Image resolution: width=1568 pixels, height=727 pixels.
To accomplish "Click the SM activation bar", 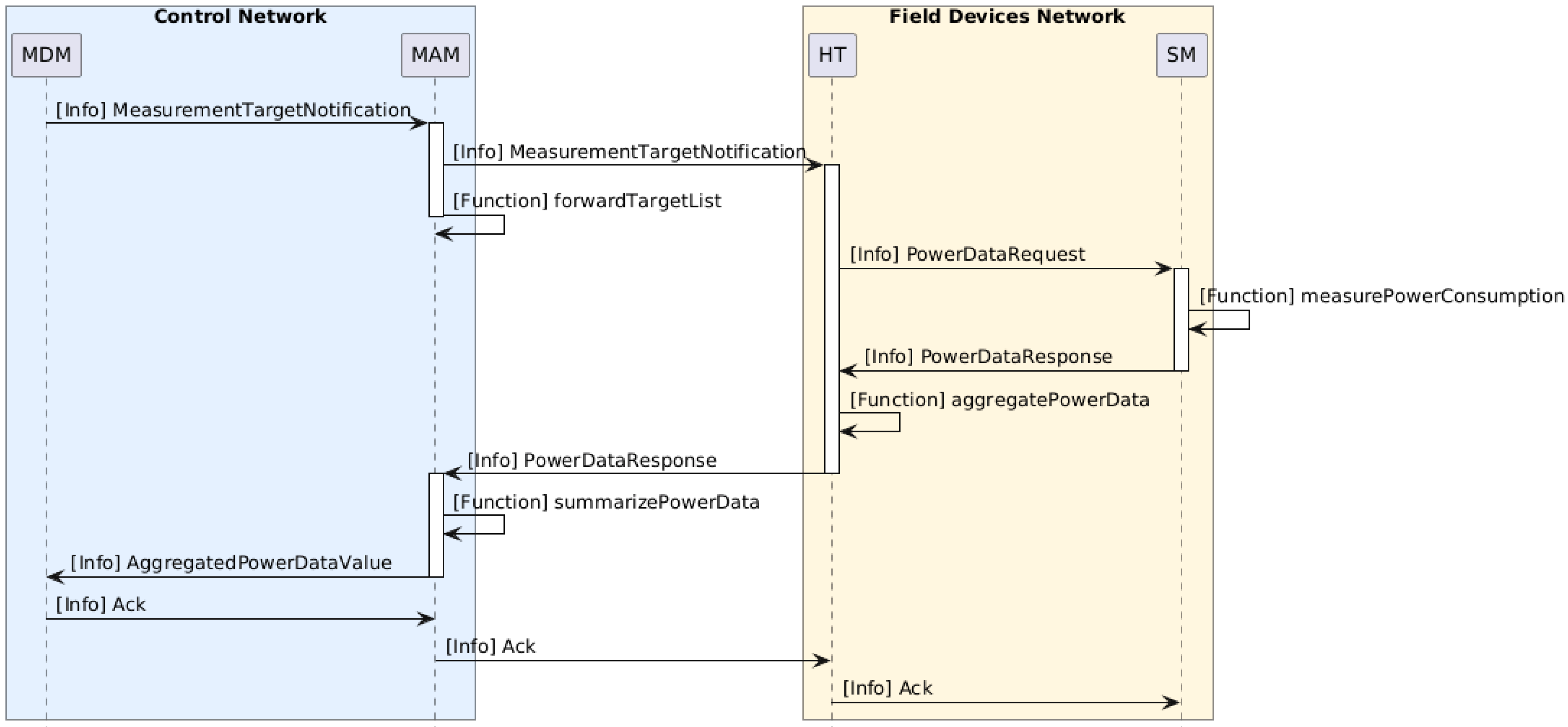I will pos(1181,319).
